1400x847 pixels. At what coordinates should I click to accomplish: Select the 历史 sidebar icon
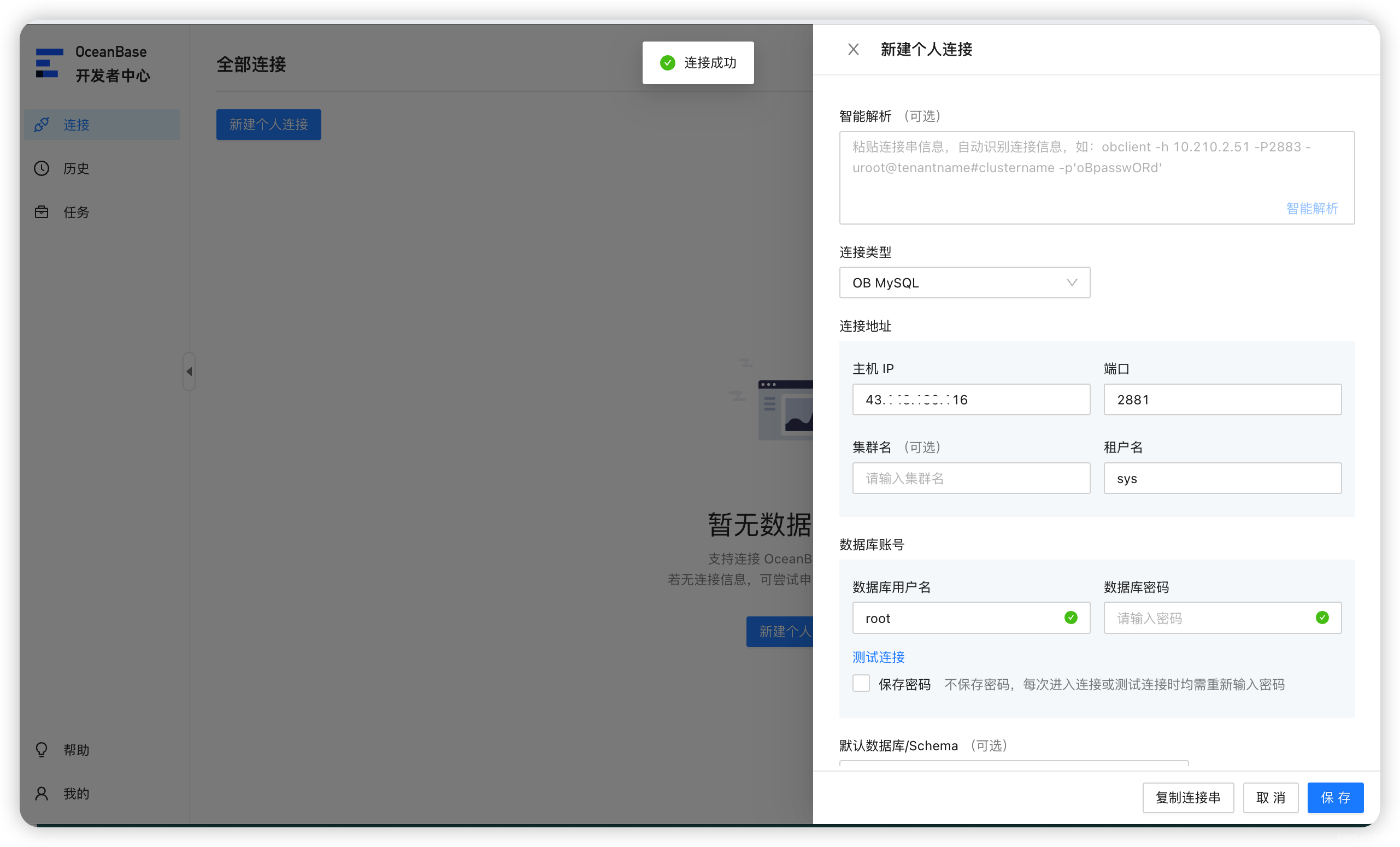(x=42, y=168)
